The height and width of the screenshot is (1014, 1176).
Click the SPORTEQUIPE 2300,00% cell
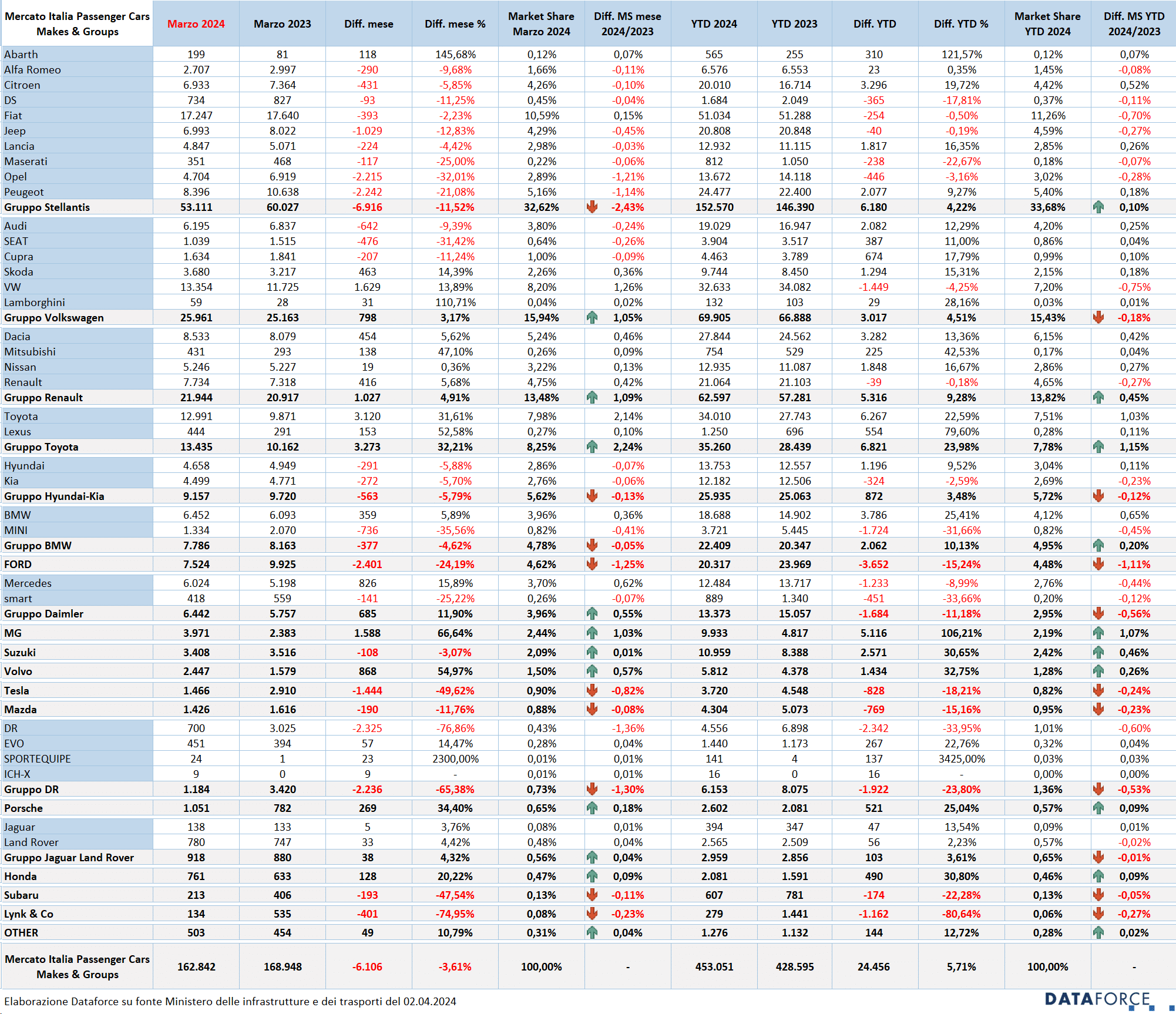[x=455, y=758]
